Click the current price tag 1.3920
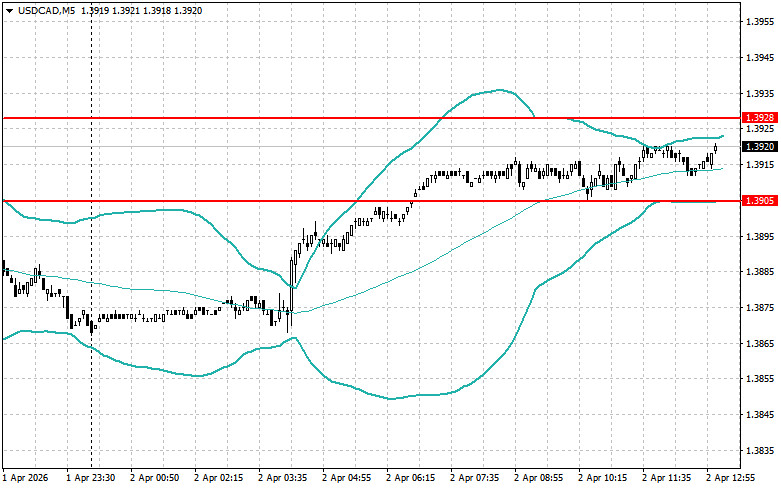Screen dimensions: 781x489 click(x=760, y=146)
